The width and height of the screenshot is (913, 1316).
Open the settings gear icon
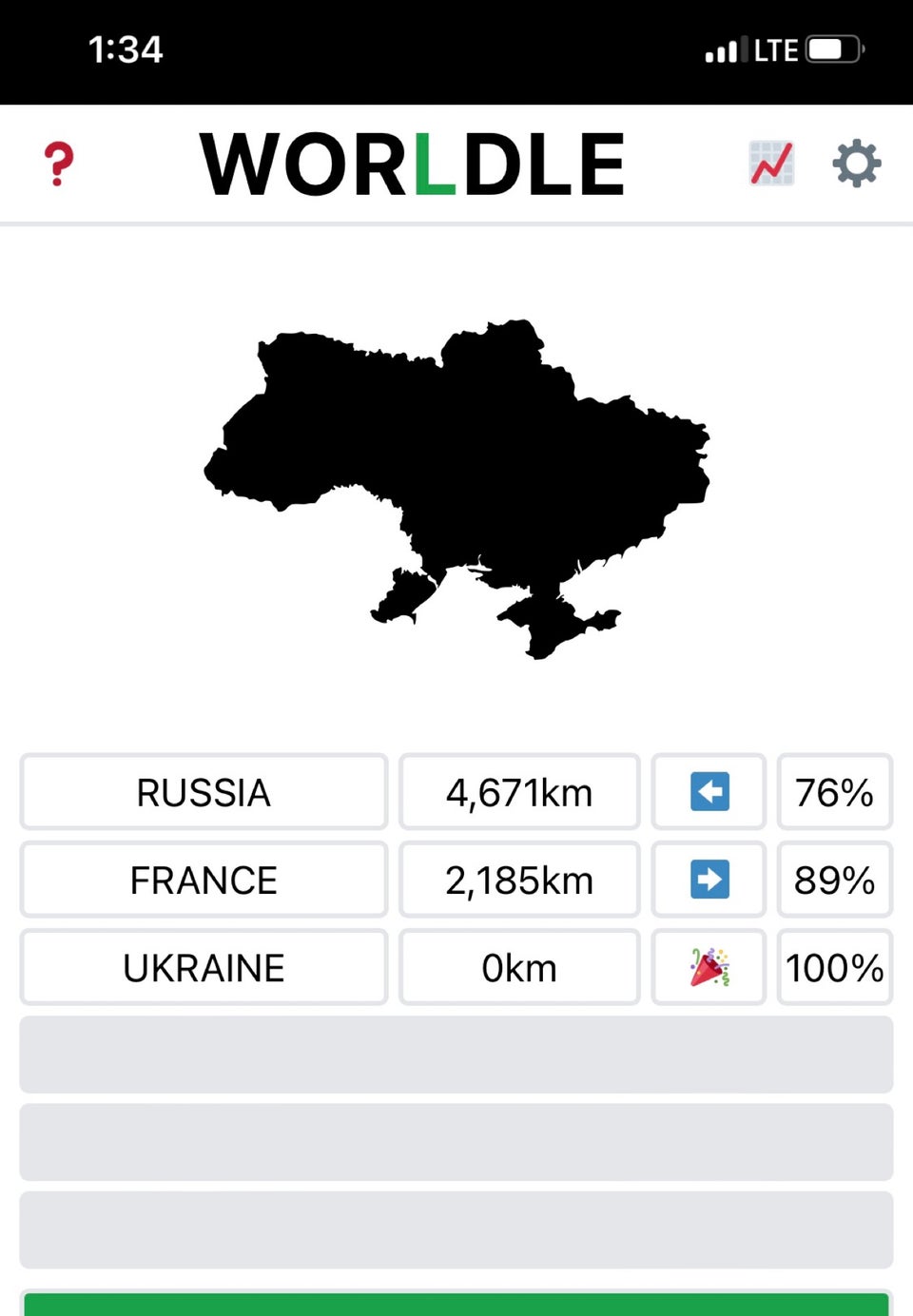tap(857, 164)
